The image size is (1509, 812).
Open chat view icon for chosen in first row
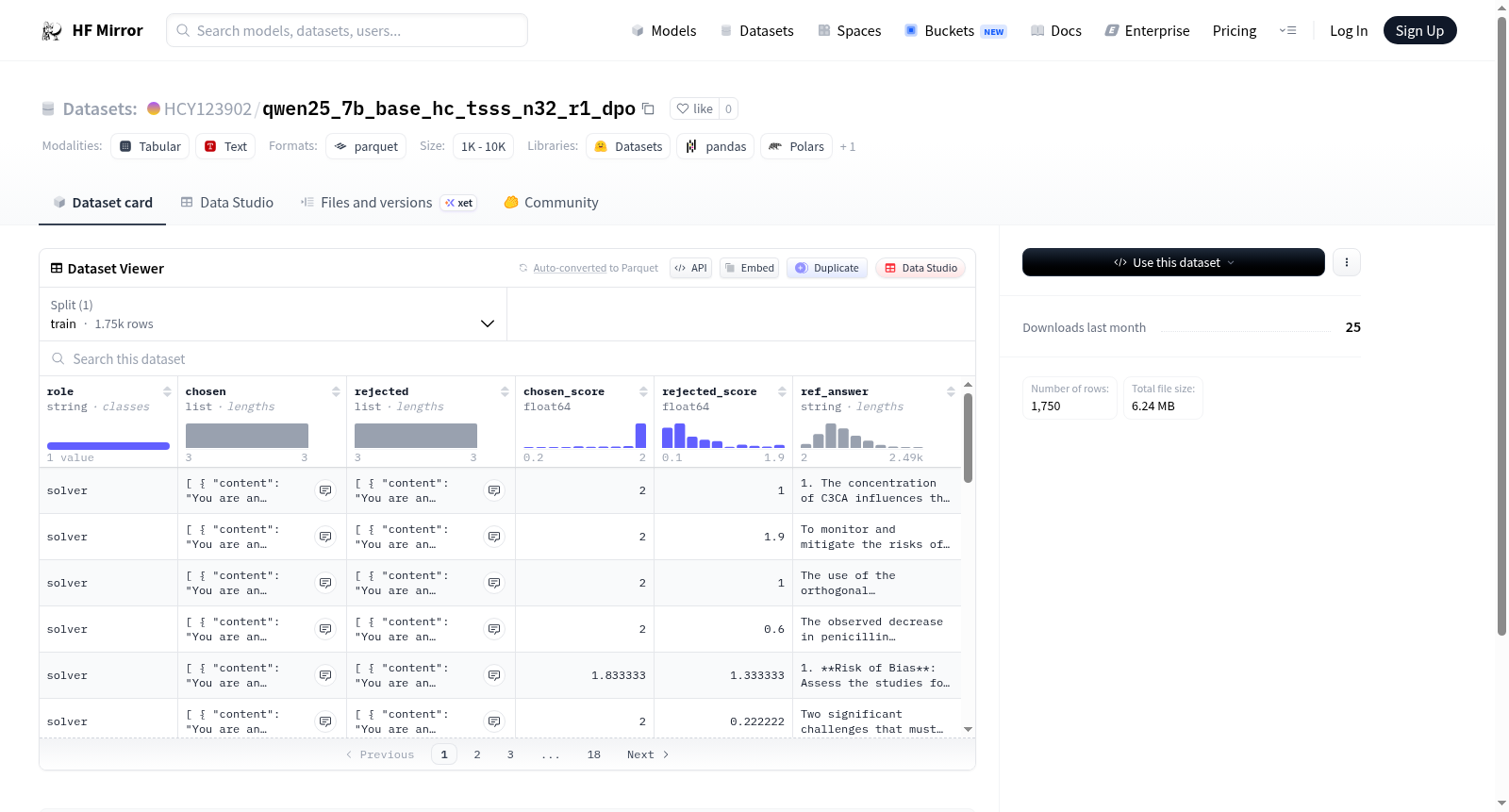click(325, 490)
